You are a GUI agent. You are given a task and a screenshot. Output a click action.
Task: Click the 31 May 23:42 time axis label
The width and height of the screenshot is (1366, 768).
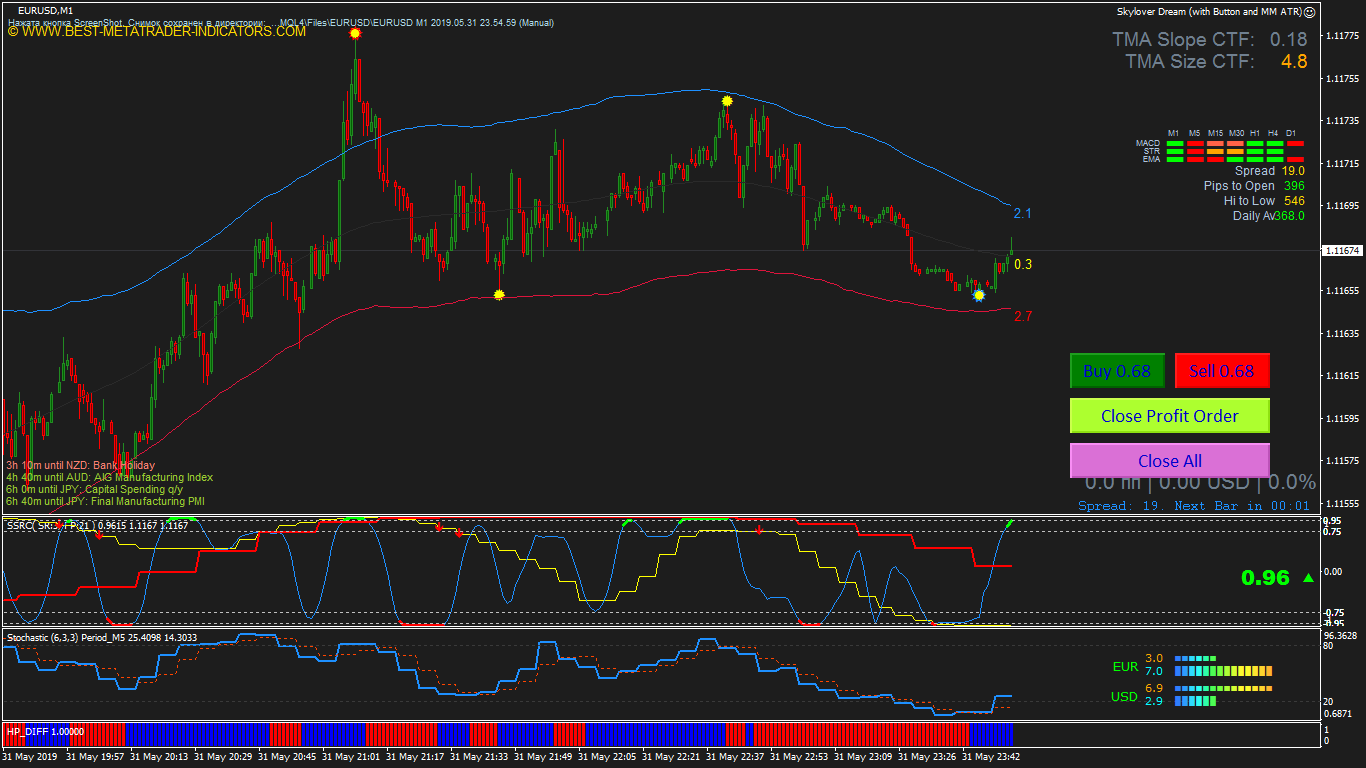991,757
